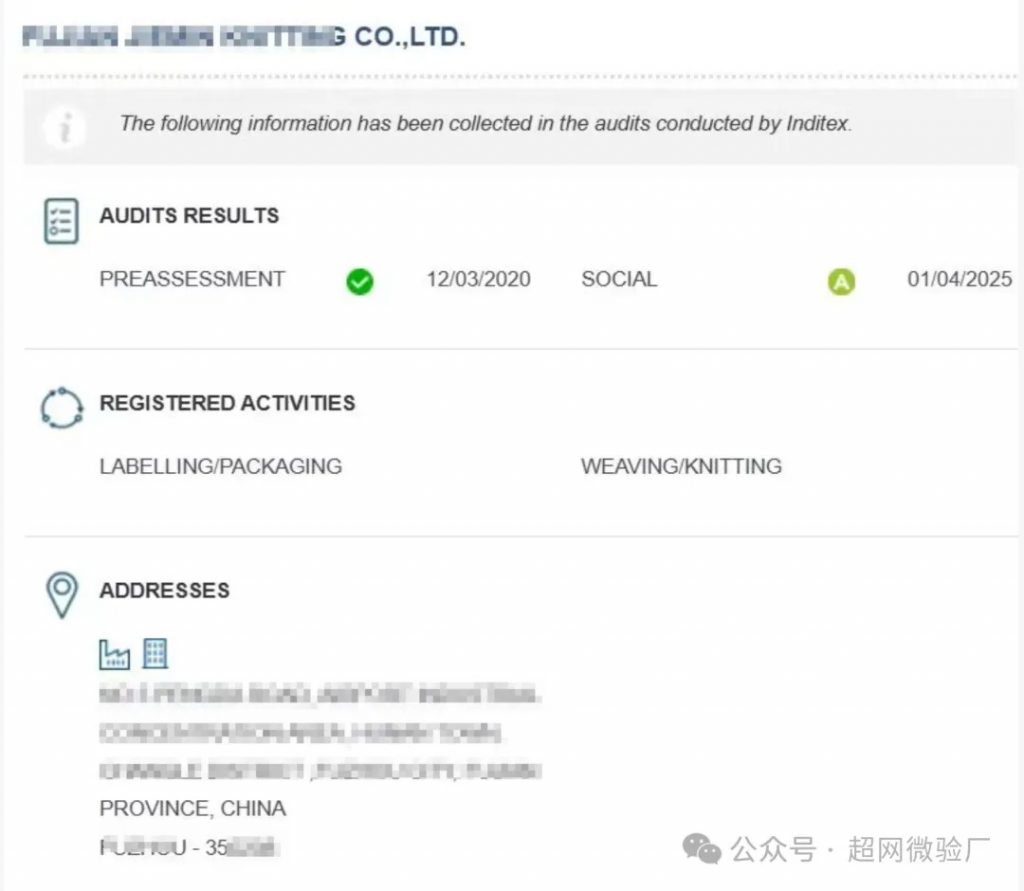Click the company name title ending CO.,LTD.
1024x891 pixels.
(244, 37)
